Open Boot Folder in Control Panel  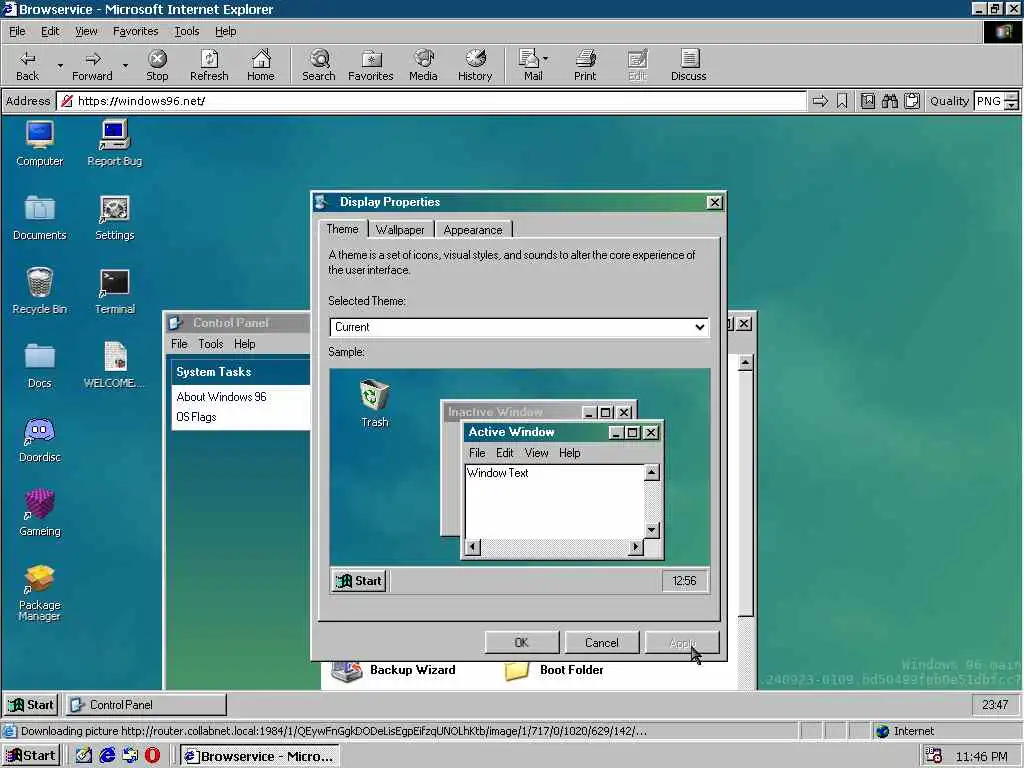pyautogui.click(x=554, y=670)
